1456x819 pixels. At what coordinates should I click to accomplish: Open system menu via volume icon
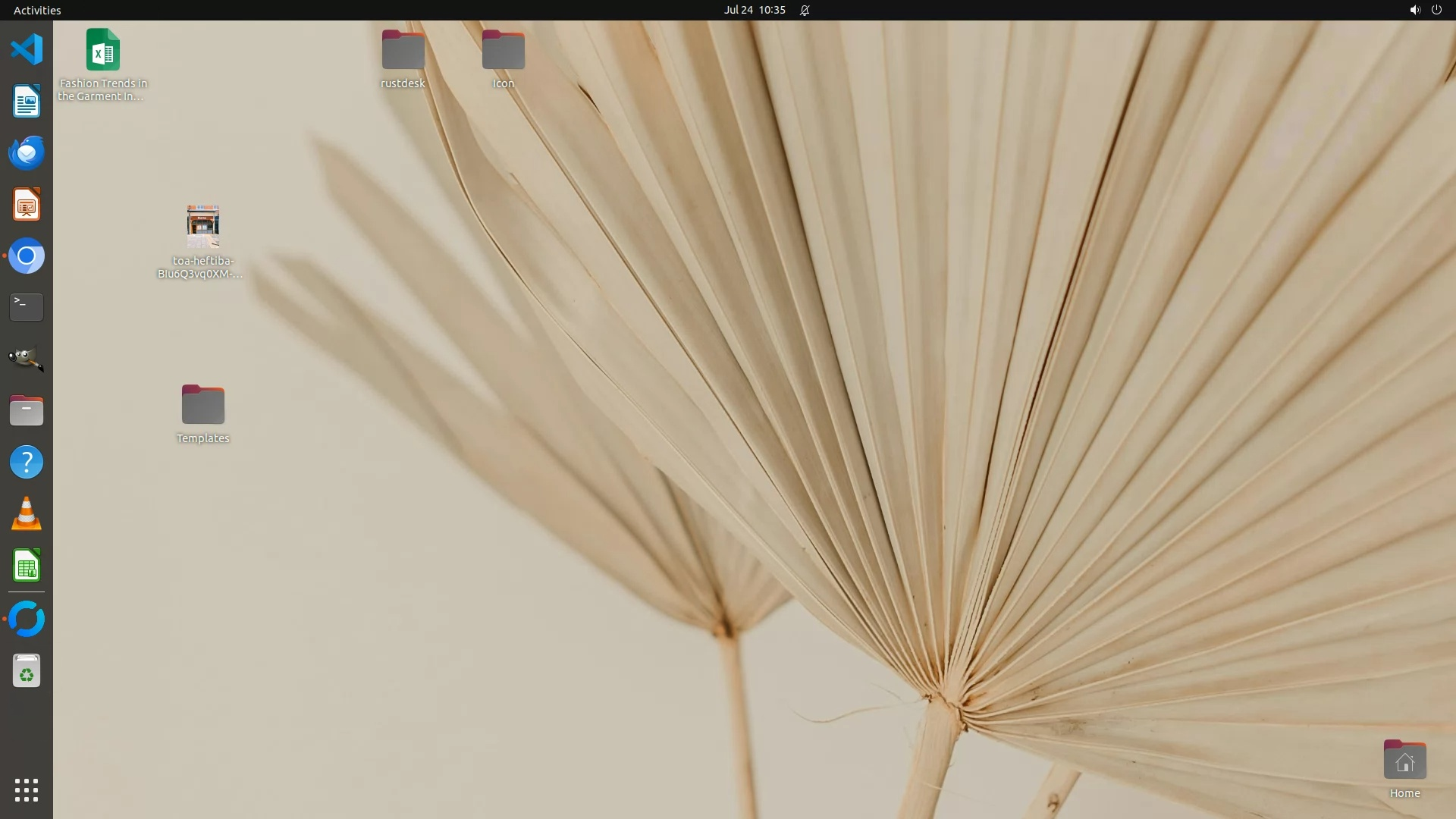(1414, 10)
